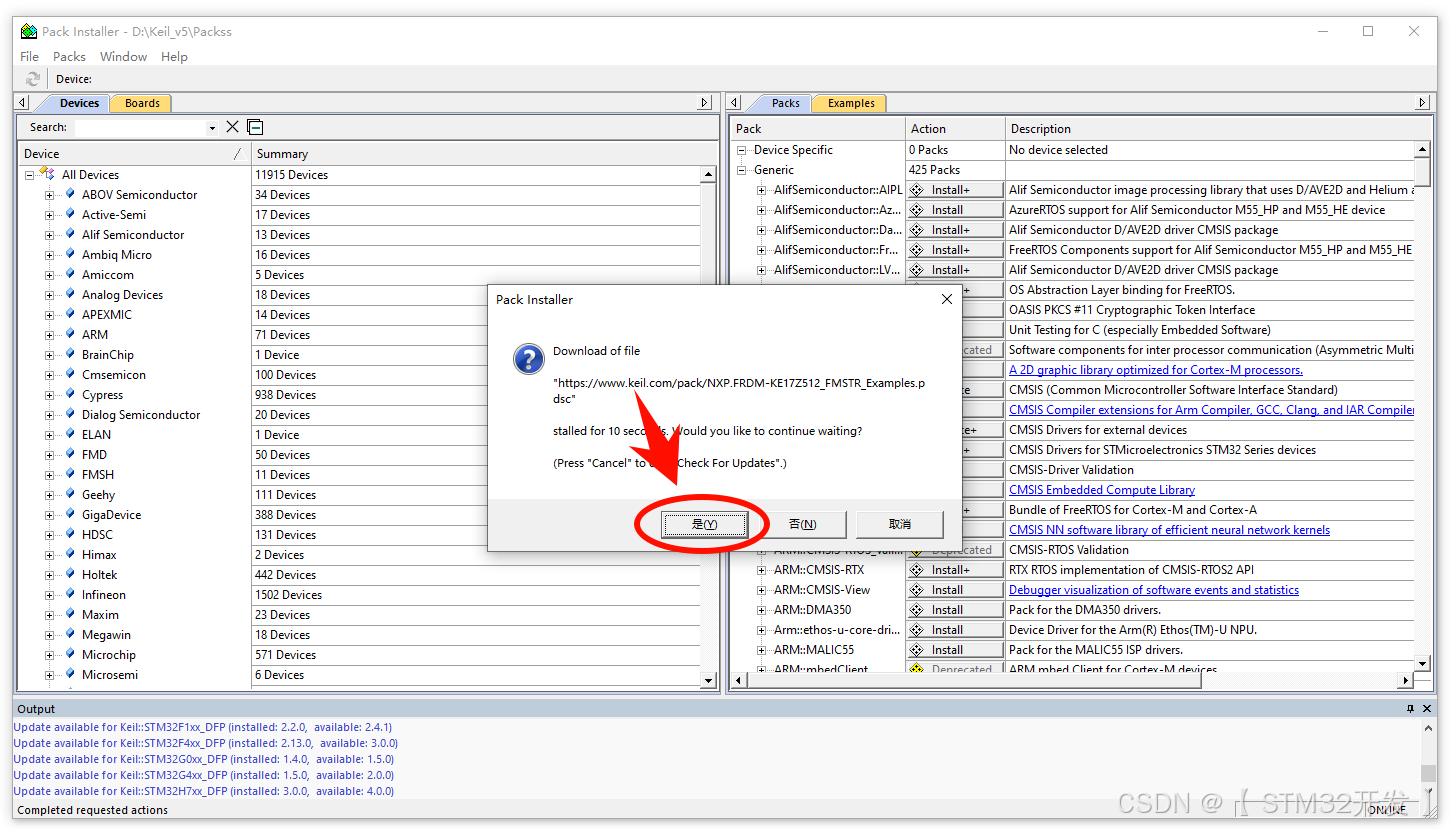
Task: Expand the Holtek vendor node
Action: pyautogui.click(x=50, y=575)
